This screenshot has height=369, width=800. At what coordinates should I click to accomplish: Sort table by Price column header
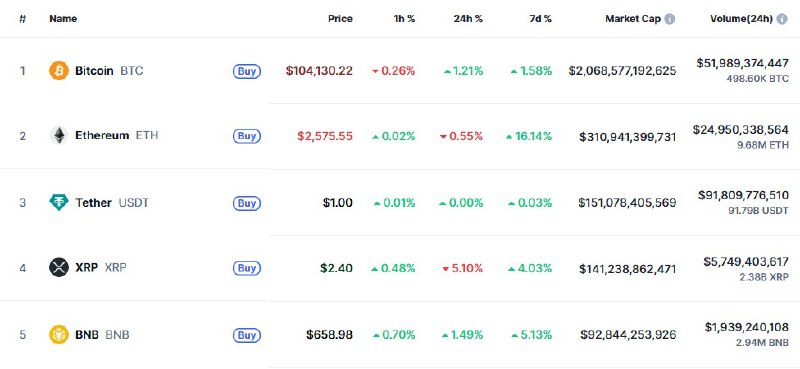(x=340, y=19)
